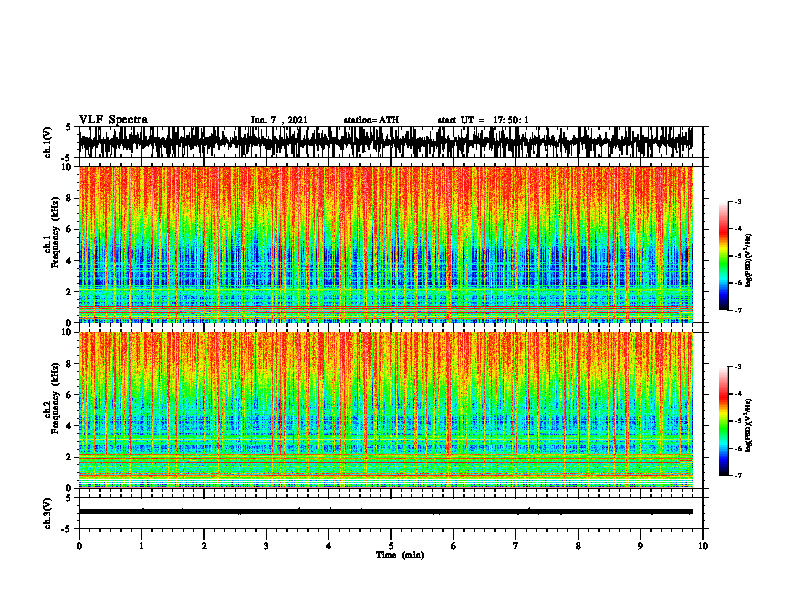This screenshot has height=612, width=792.
Task: Click the ch.2 spectrogram panel
Action: 385,410
